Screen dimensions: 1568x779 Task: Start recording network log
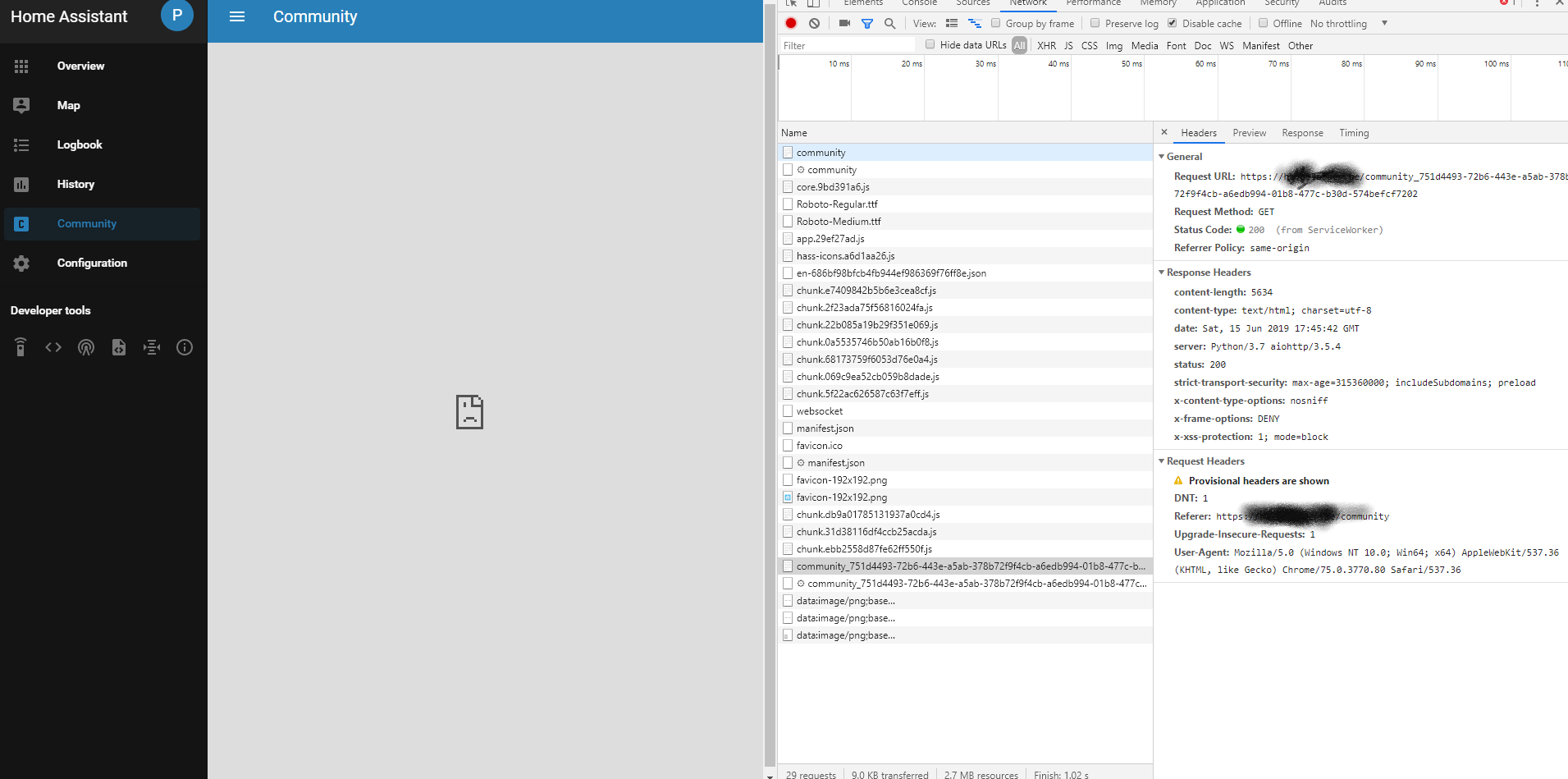pos(790,24)
